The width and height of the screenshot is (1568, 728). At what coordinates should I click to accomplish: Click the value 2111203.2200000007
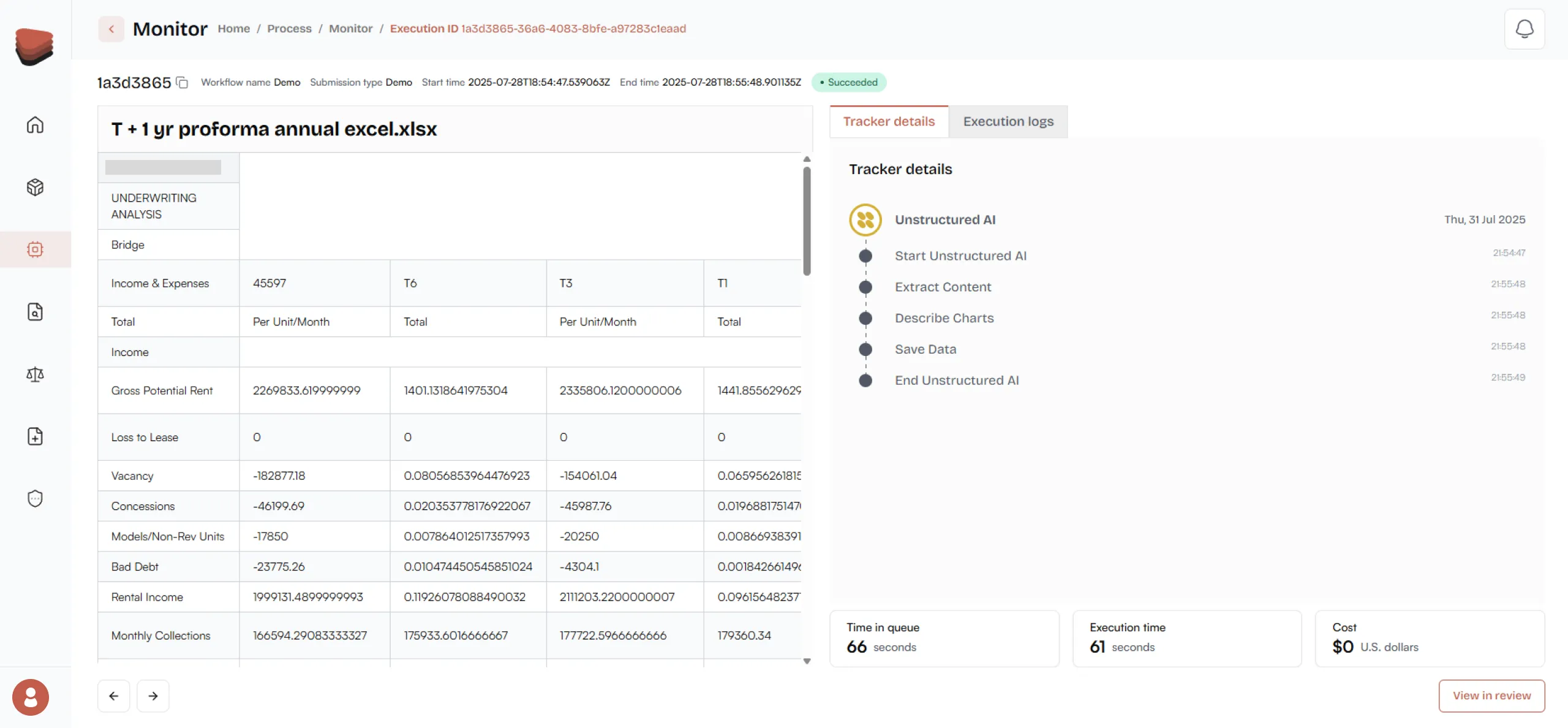[617, 597]
